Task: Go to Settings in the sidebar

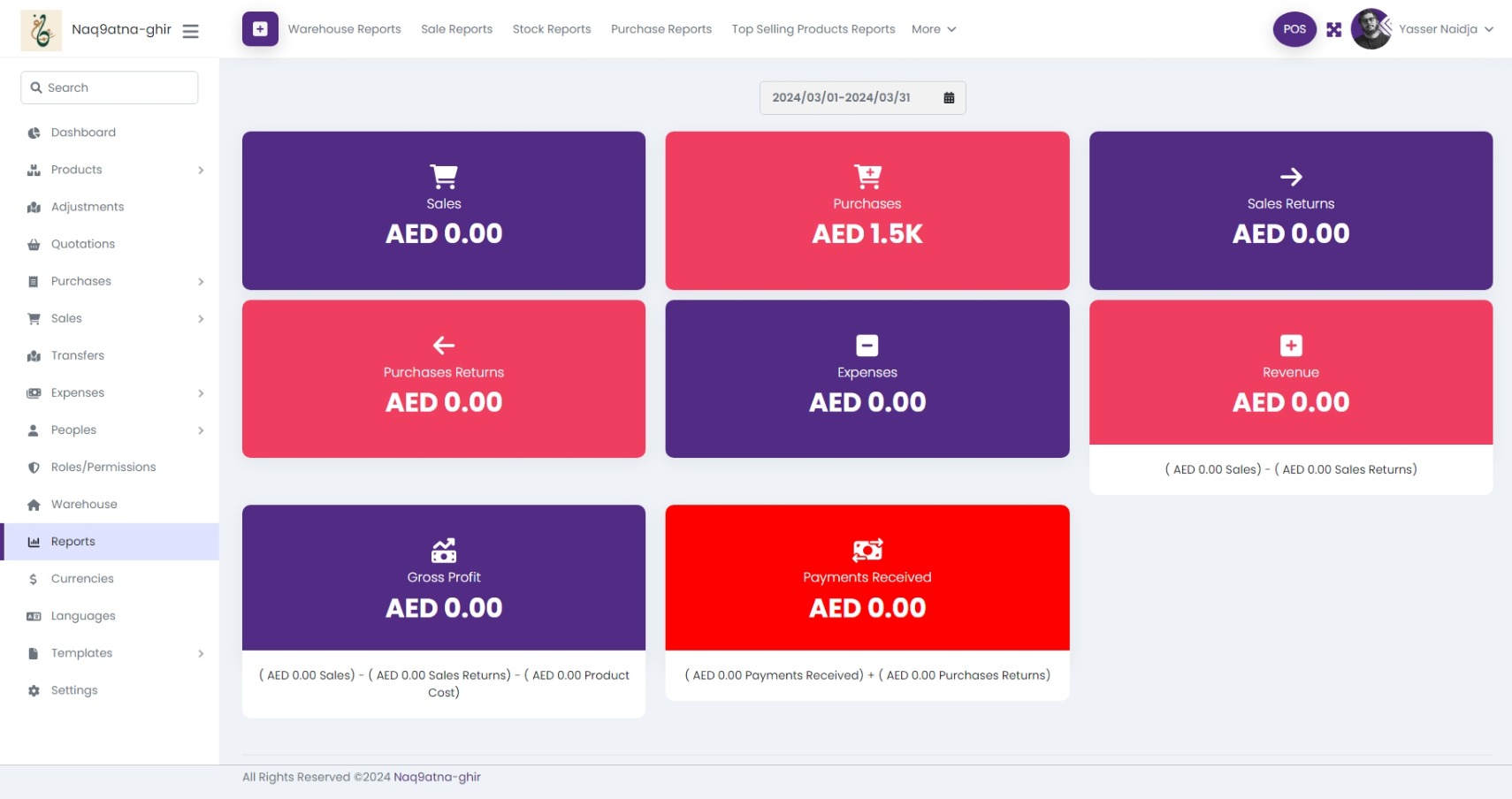Action: [x=74, y=690]
